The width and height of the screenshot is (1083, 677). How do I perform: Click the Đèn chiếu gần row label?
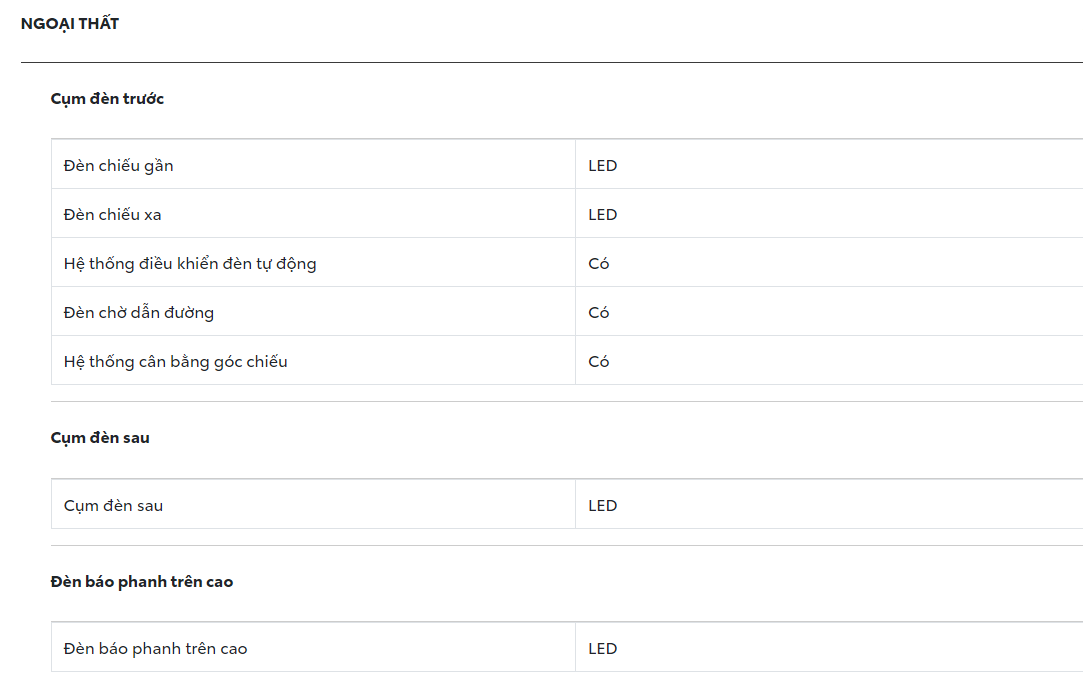(118, 166)
